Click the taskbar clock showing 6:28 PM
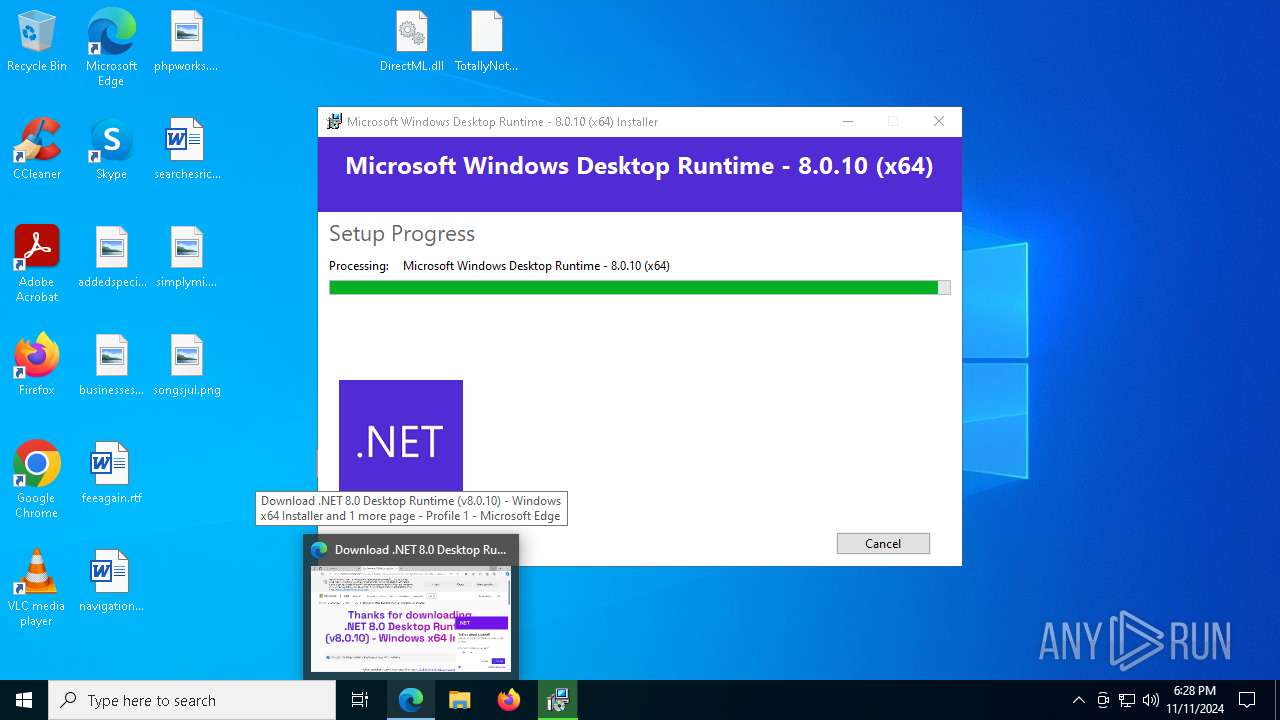 (x=1195, y=700)
